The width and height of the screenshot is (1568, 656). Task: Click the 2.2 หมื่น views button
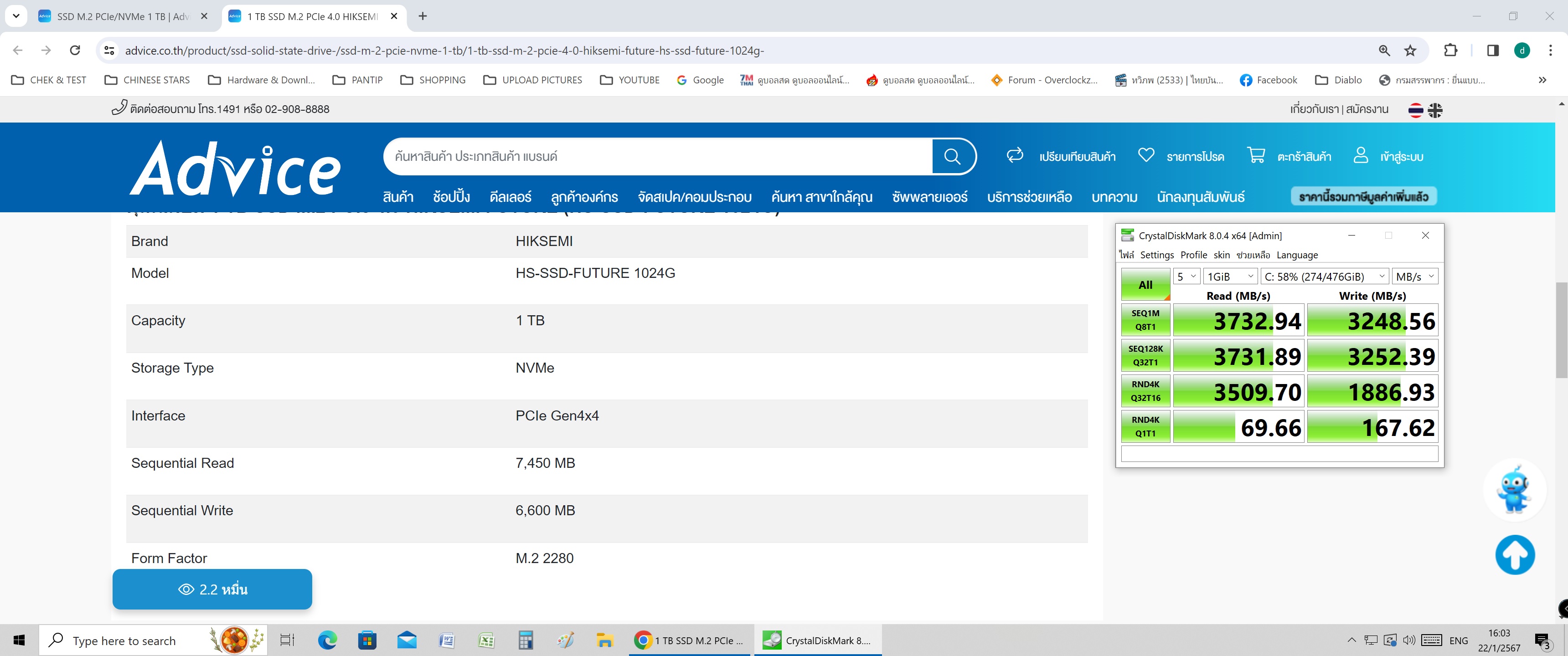point(212,589)
